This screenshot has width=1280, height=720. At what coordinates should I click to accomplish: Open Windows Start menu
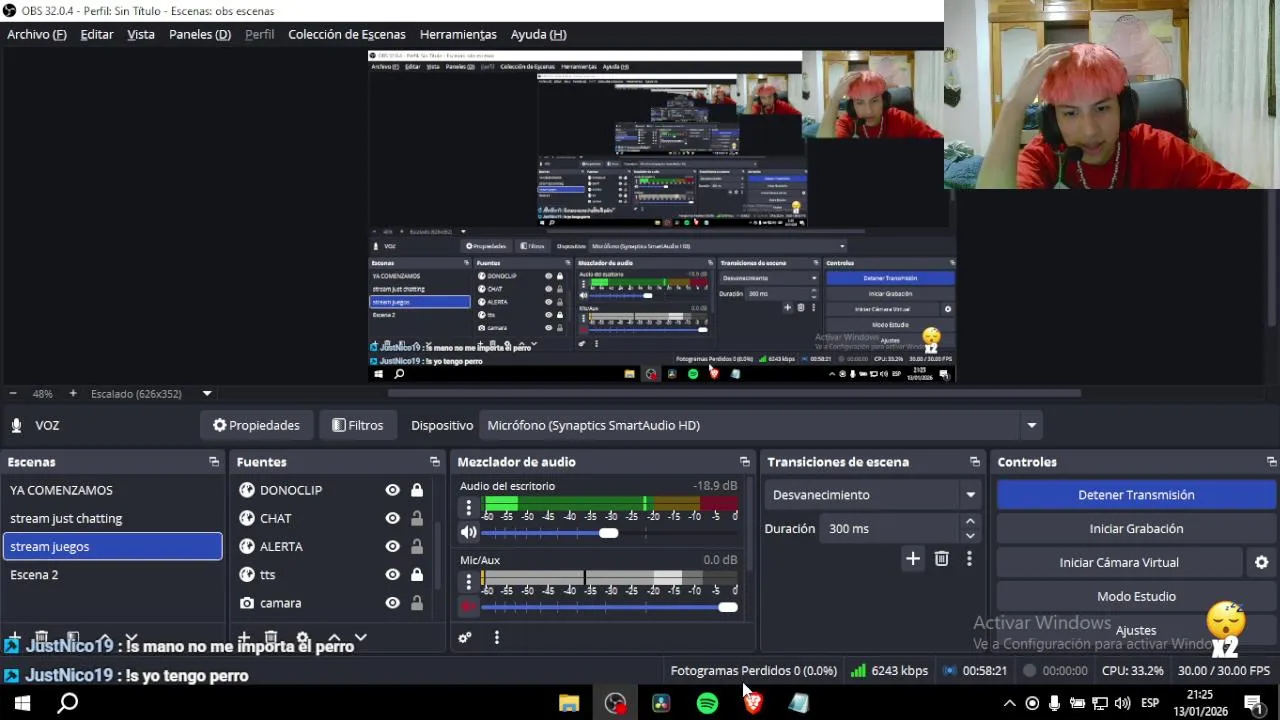coord(22,703)
